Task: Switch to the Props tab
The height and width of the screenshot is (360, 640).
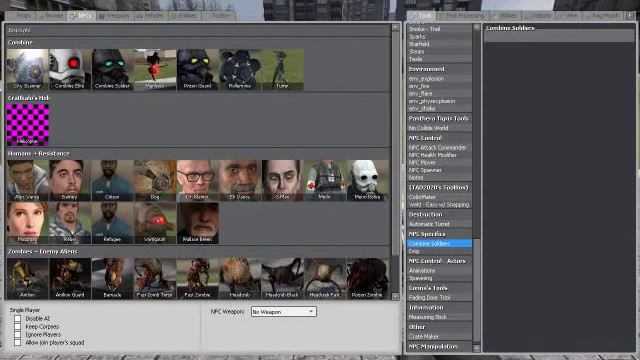Action: pyautogui.click(x=21, y=16)
